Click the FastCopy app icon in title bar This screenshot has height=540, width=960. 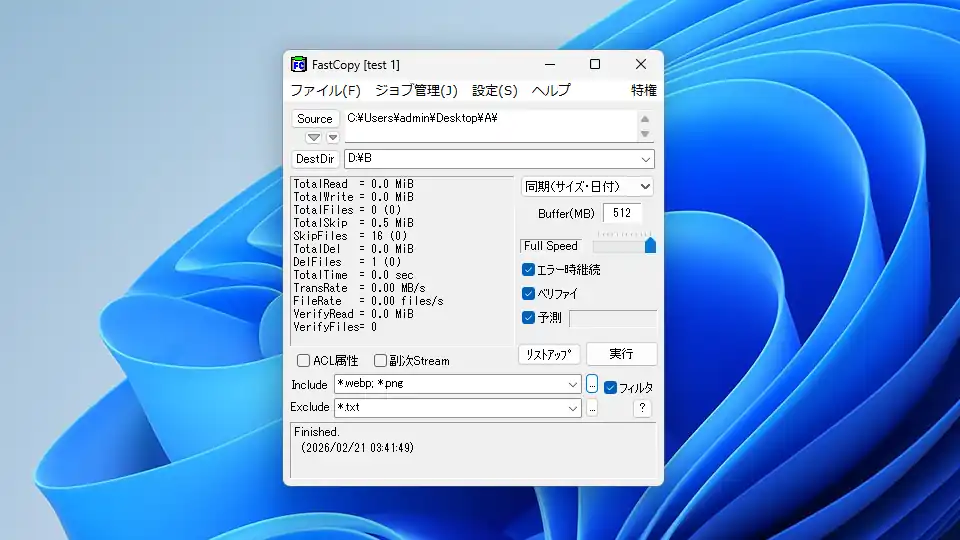coord(298,64)
